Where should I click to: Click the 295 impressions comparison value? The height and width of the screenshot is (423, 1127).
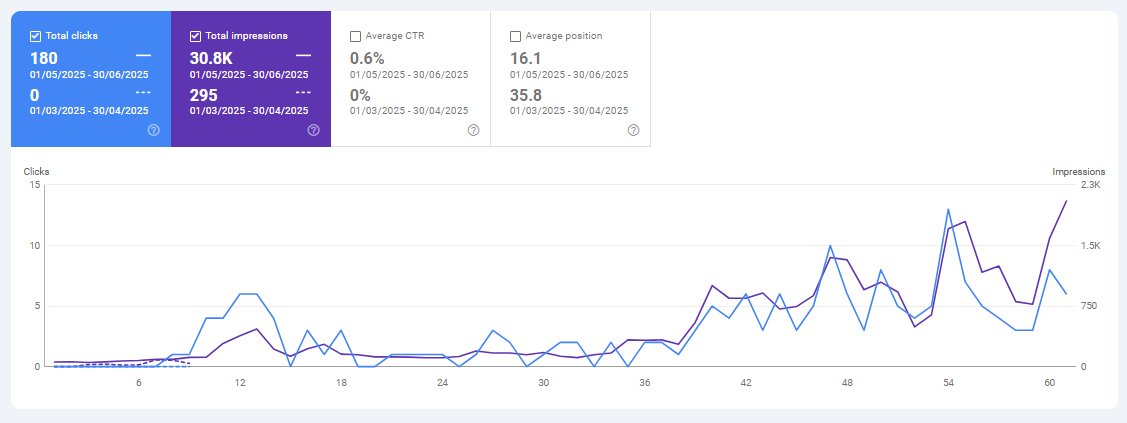(x=203, y=96)
